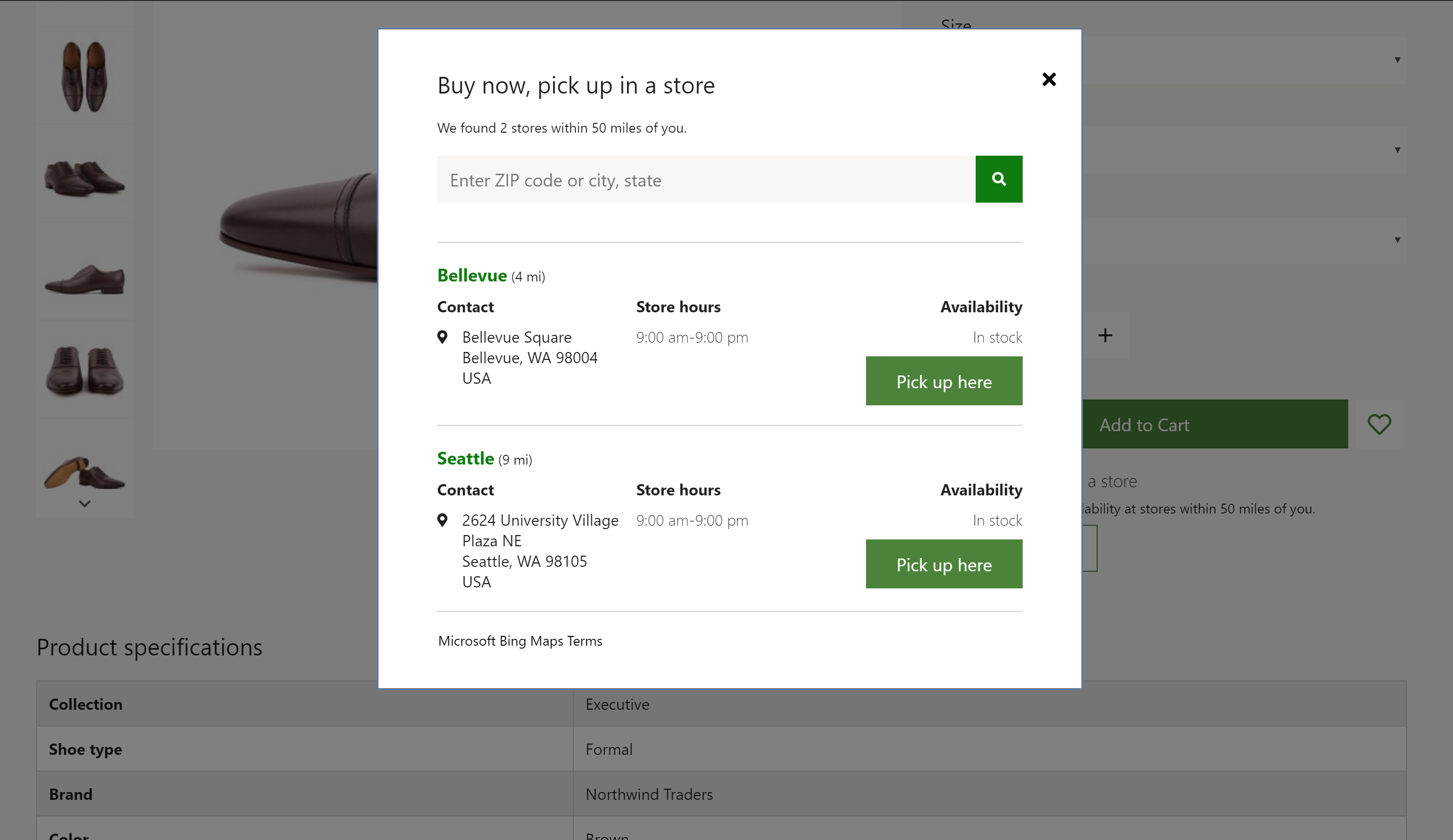Open Microsoft Bing Maps Terms link
Image resolution: width=1453 pixels, height=840 pixels.
click(519, 641)
